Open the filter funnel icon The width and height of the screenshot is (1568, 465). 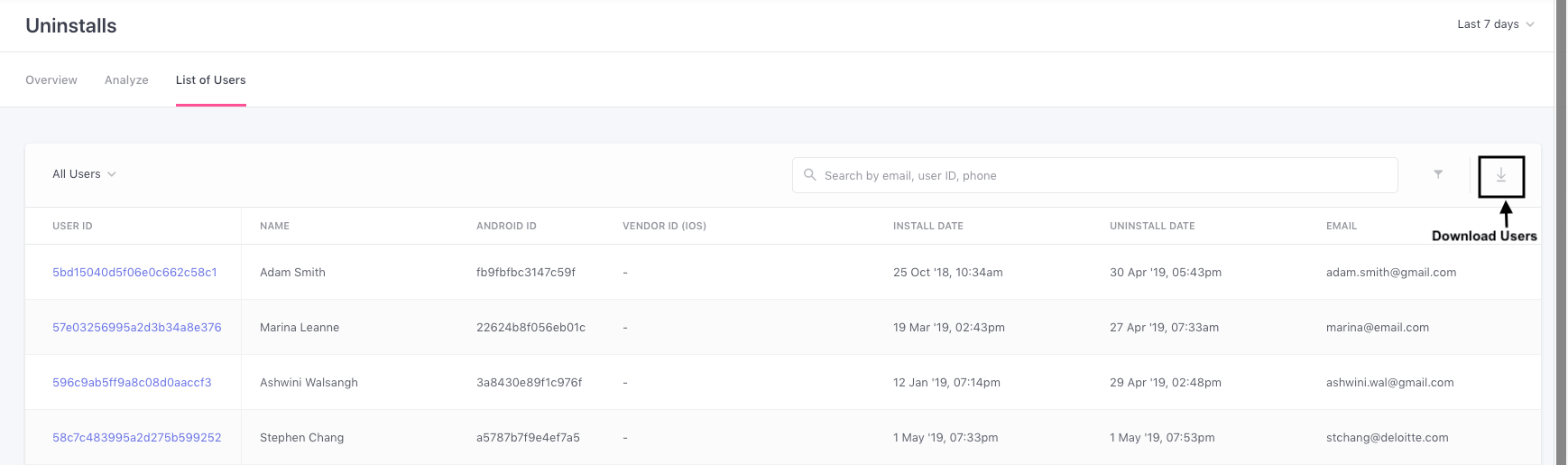(x=1438, y=174)
